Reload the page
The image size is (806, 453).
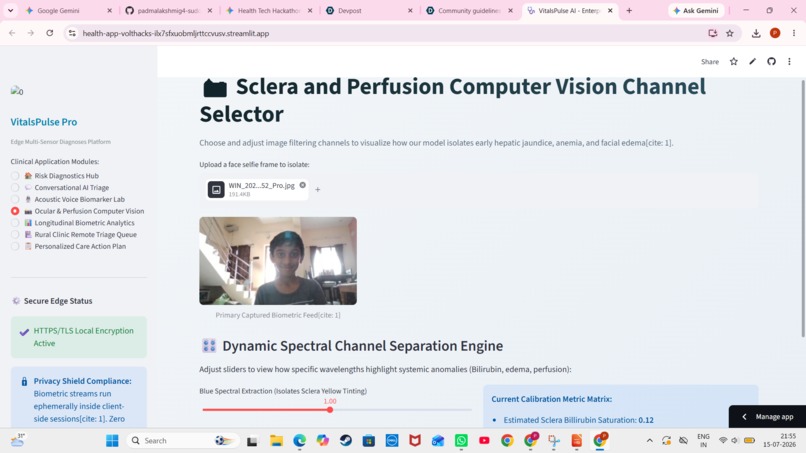(x=50, y=33)
